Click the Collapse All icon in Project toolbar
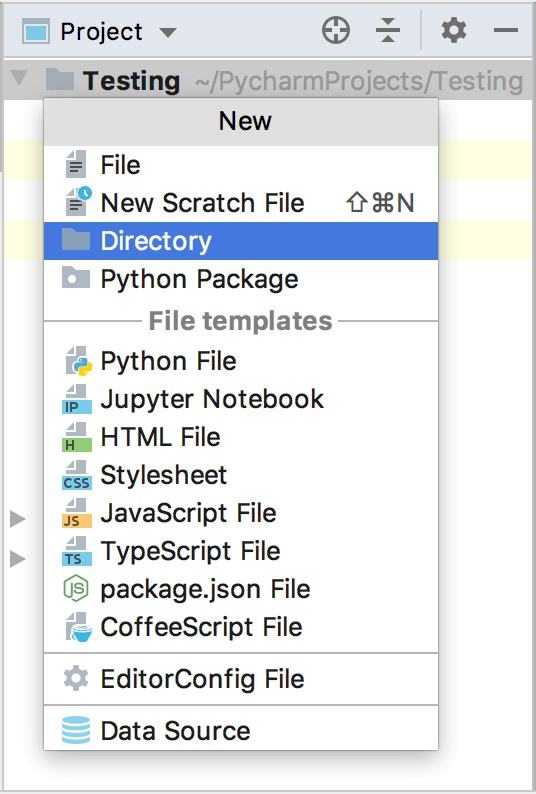 (x=388, y=30)
